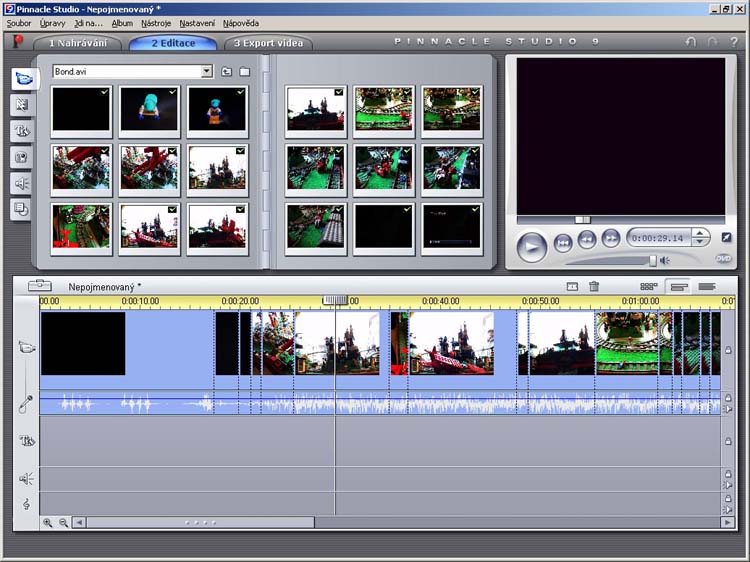The width and height of the screenshot is (750, 562).
Task: Expand the Bond.avi file dropdown
Action: click(207, 72)
